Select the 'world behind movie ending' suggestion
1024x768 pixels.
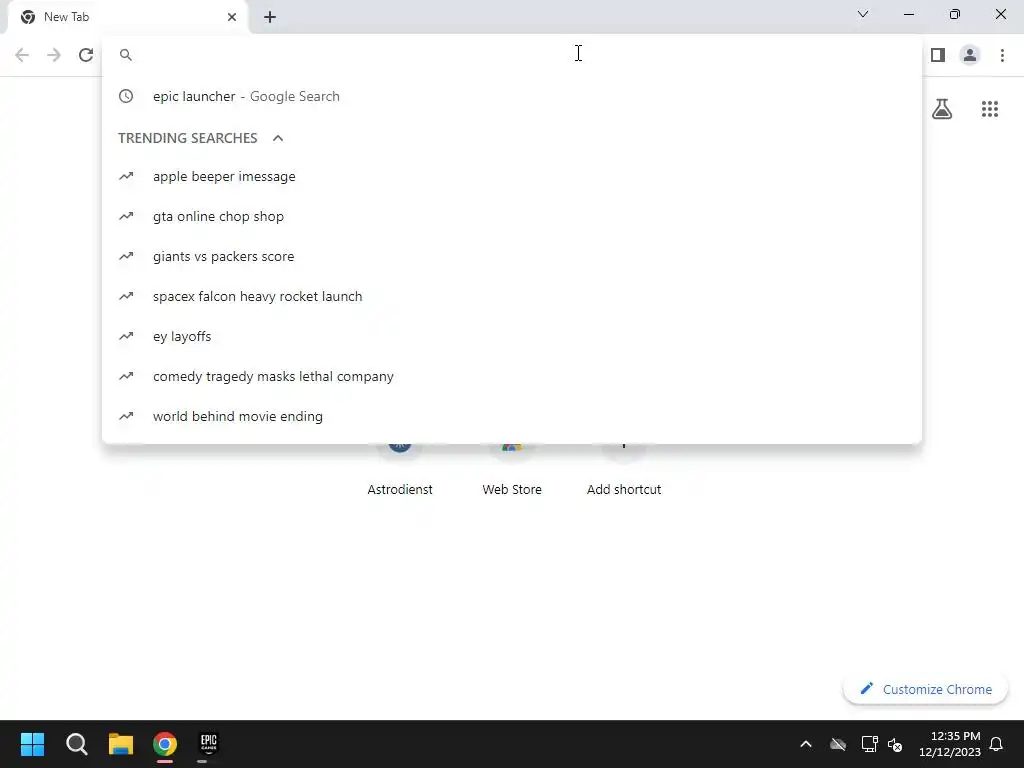pos(512,416)
